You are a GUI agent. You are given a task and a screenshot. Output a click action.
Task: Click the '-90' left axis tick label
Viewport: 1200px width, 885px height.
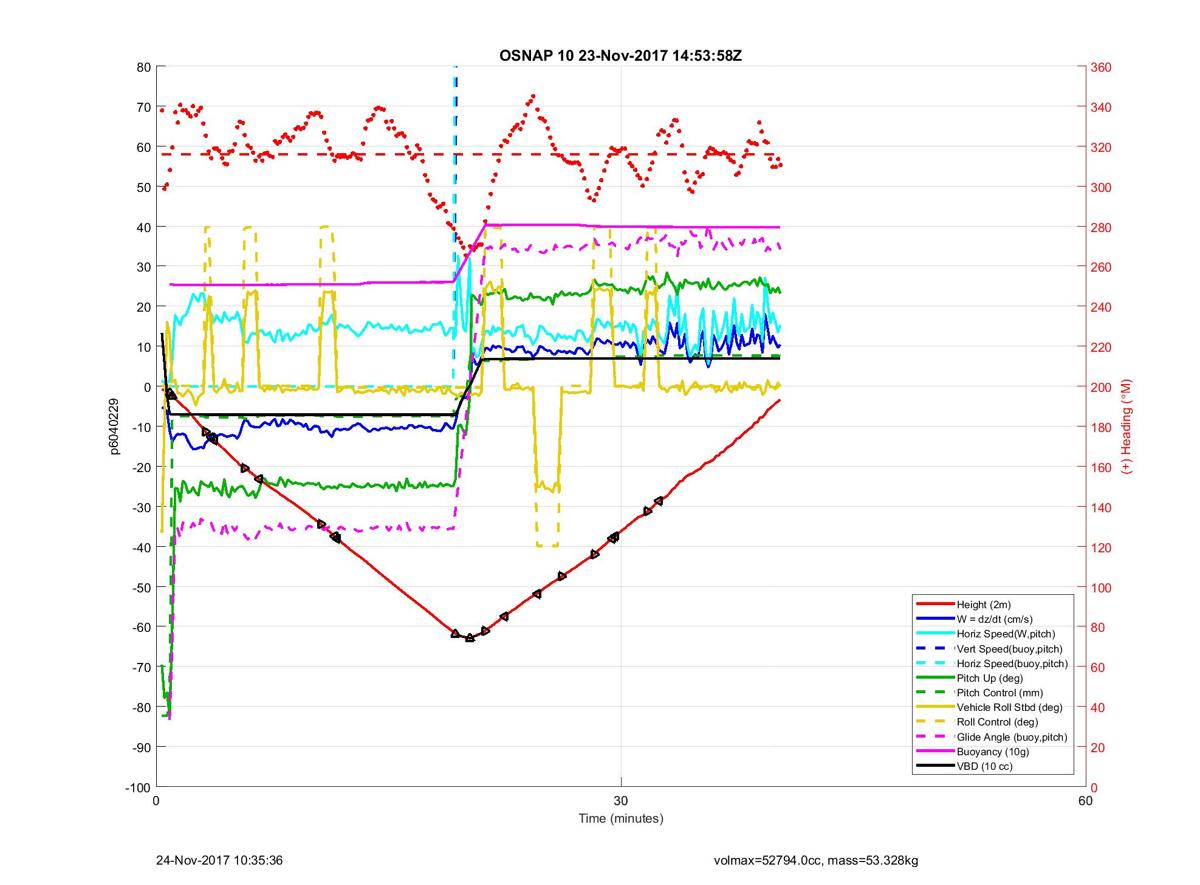coord(142,747)
